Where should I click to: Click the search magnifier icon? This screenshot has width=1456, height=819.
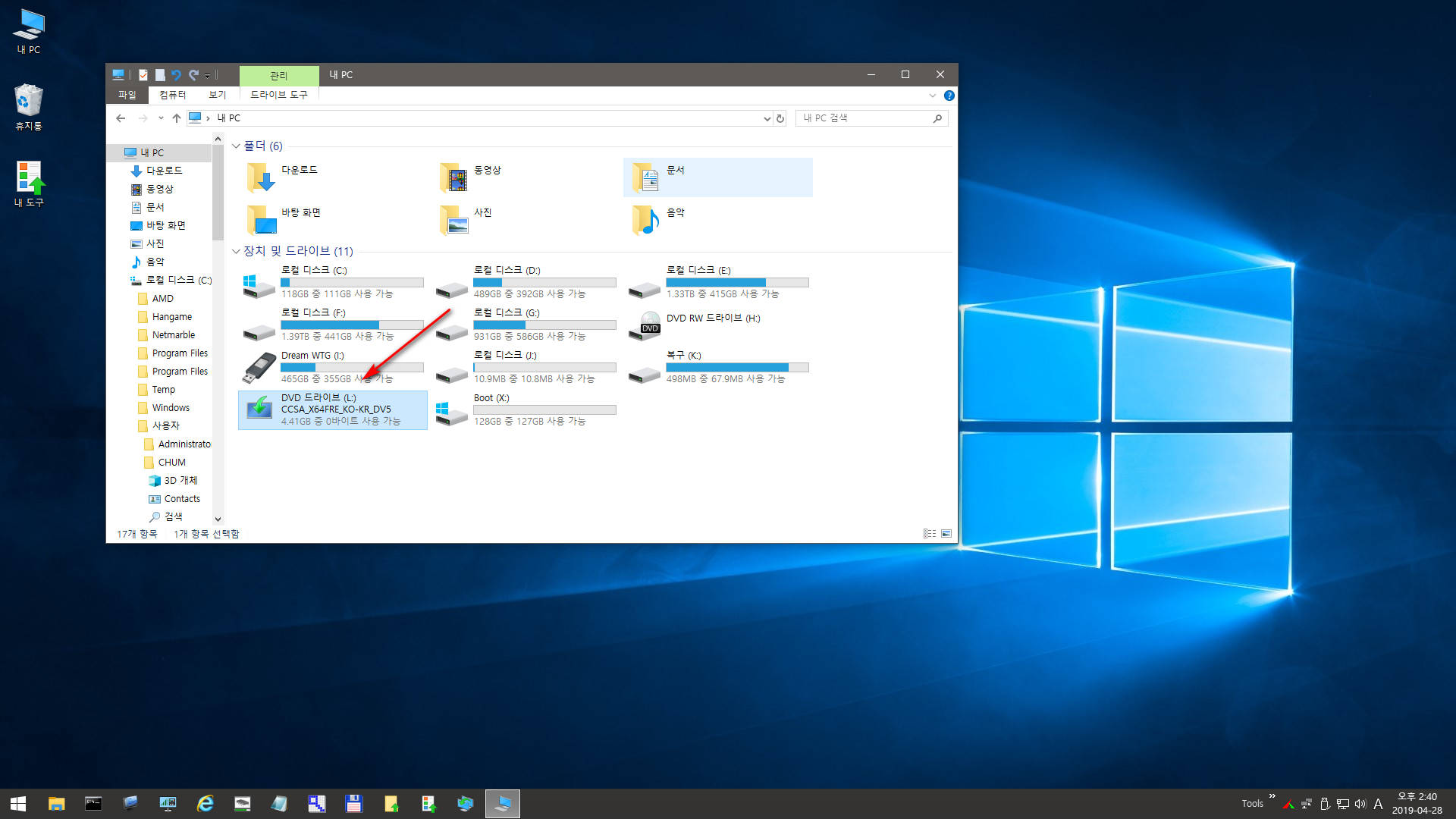938,118
